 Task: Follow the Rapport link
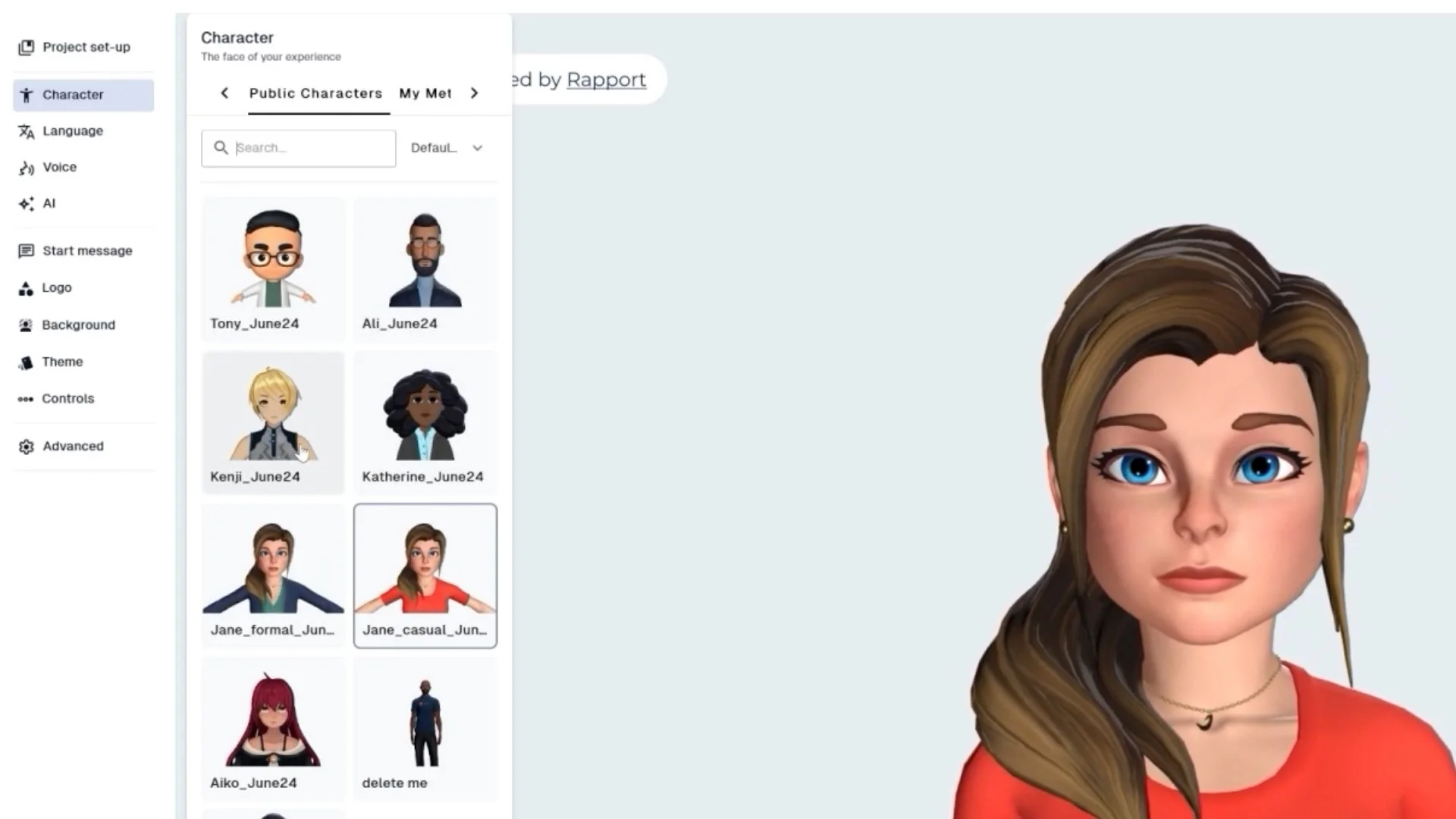(x=606, y=80)
